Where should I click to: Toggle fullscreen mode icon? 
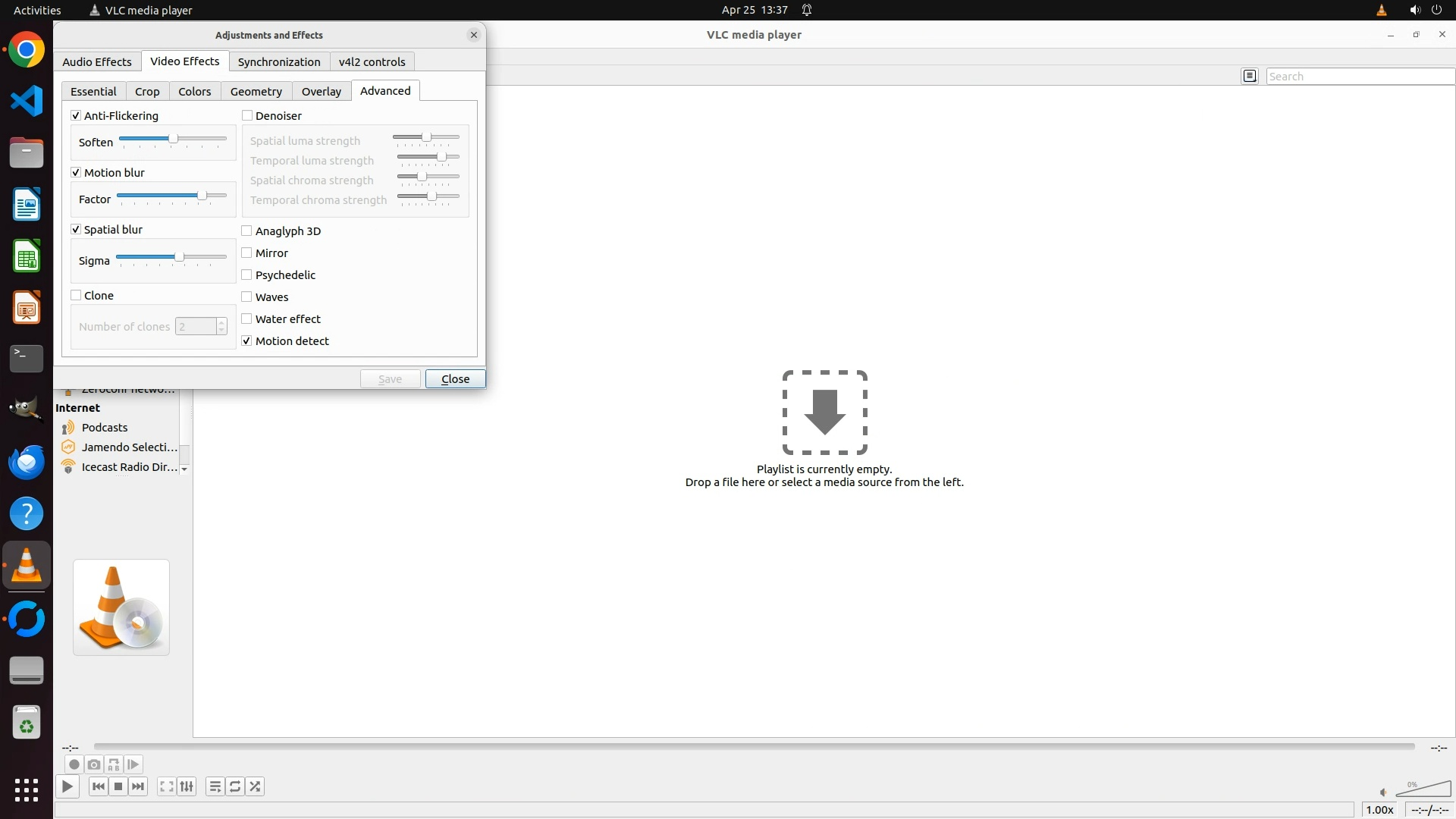pyautogui.click(x=167, y=786)
